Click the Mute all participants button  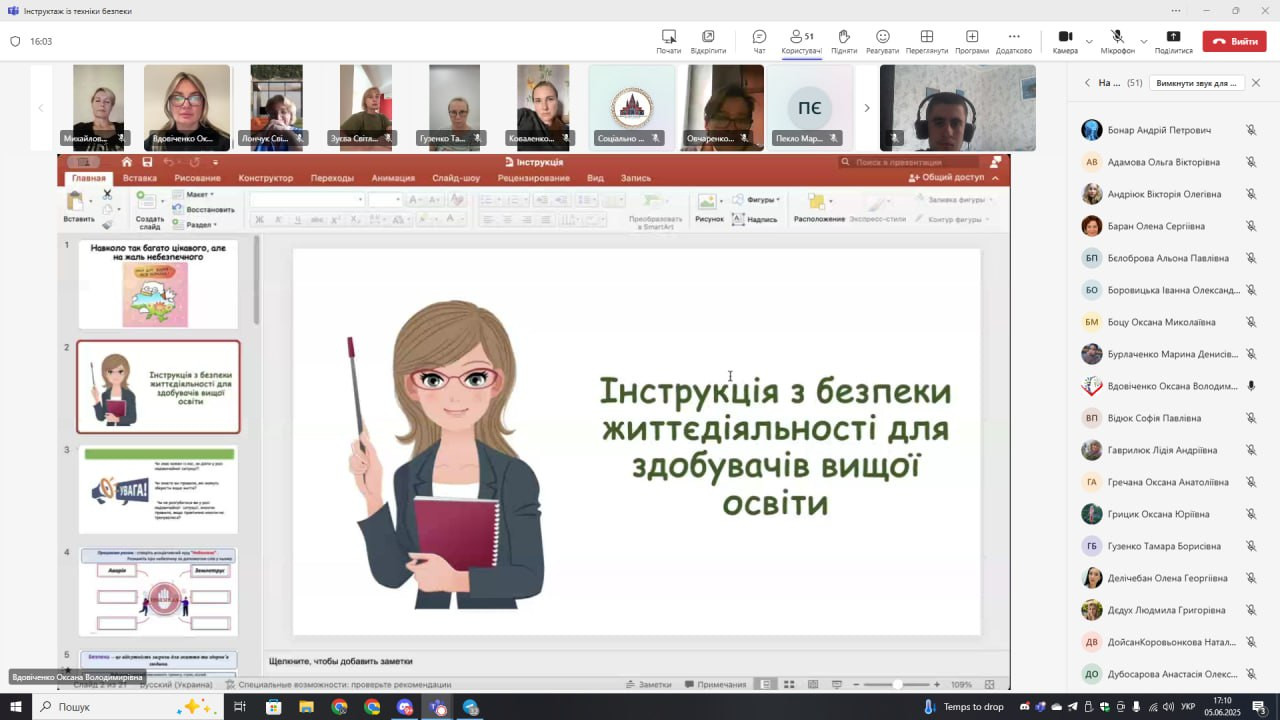[1196, 83]
